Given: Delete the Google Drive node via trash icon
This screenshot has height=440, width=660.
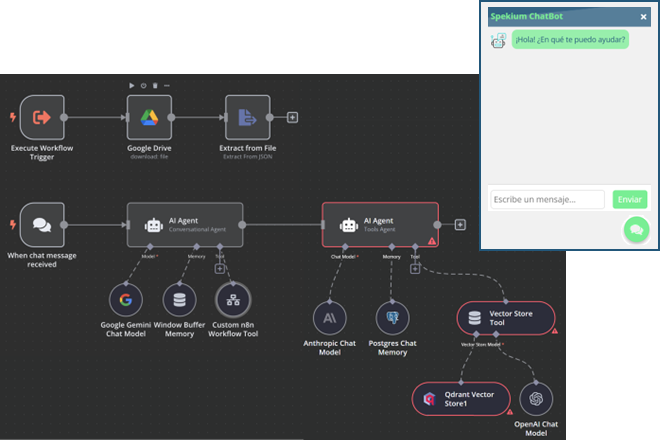Looking at the screenshot, I should tap(155, 85).
